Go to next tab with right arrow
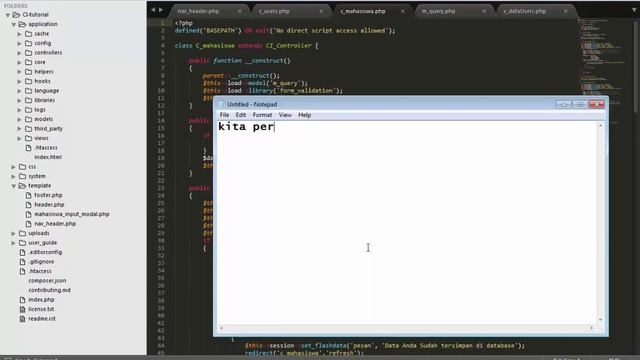 point(161,10)
